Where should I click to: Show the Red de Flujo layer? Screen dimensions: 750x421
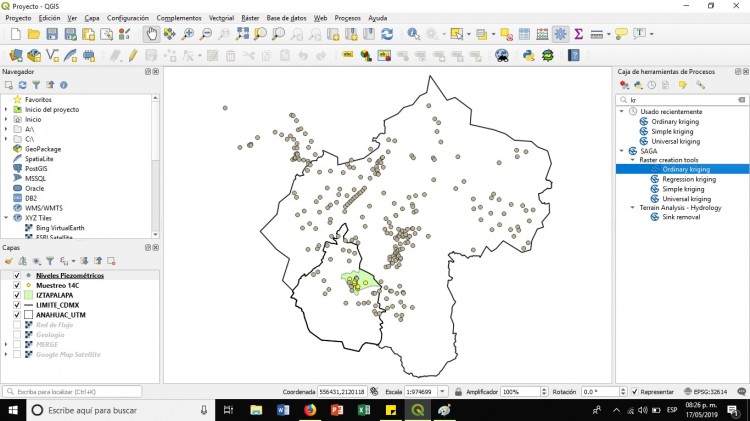click(17, 325)
